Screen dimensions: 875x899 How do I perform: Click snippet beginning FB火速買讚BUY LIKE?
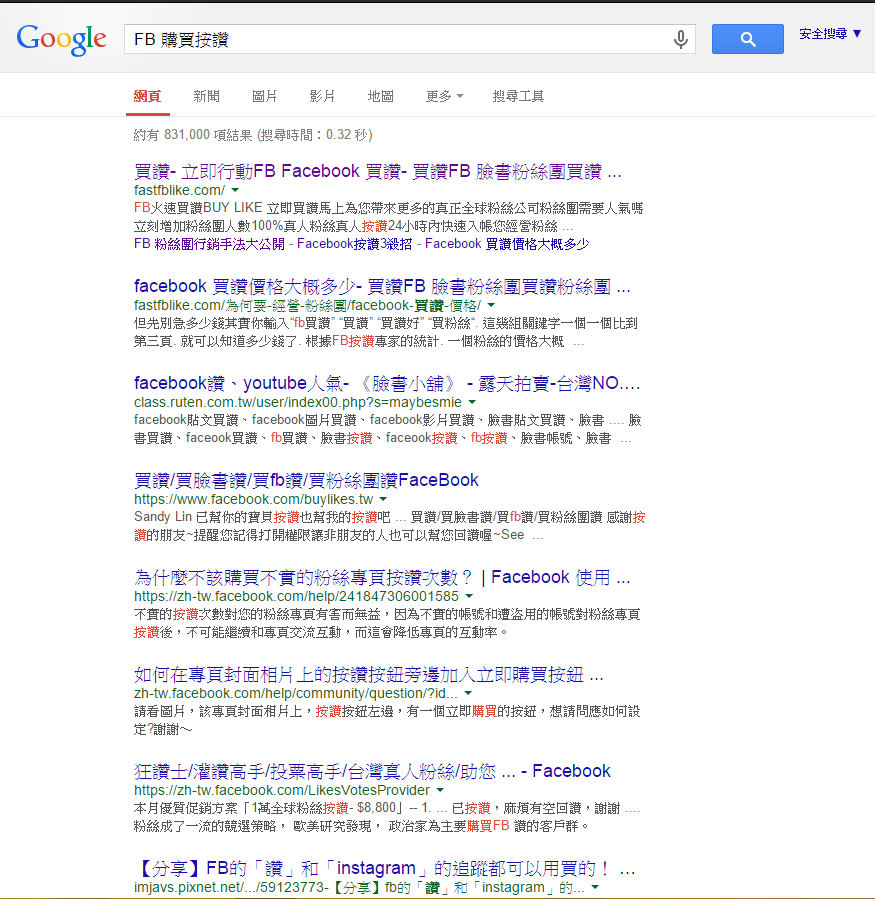click(x=388, y=217)
